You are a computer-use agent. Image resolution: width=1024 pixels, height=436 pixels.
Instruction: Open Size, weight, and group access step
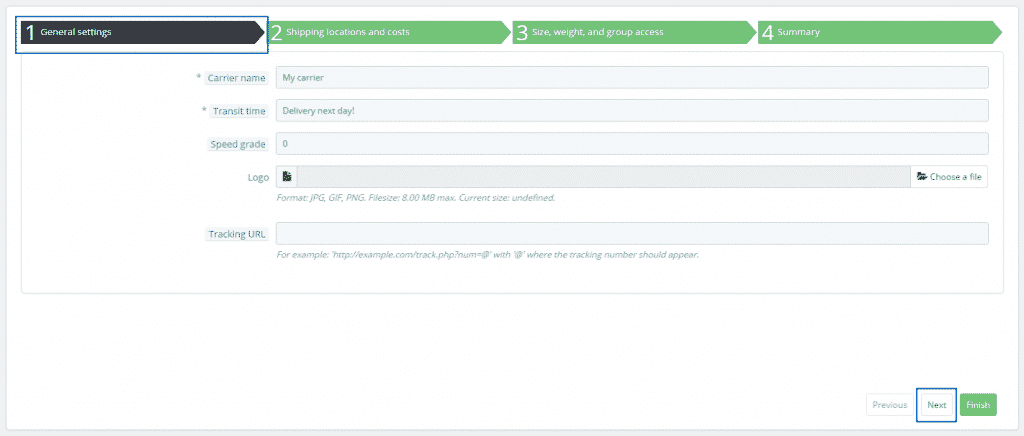tap(634, 32)
